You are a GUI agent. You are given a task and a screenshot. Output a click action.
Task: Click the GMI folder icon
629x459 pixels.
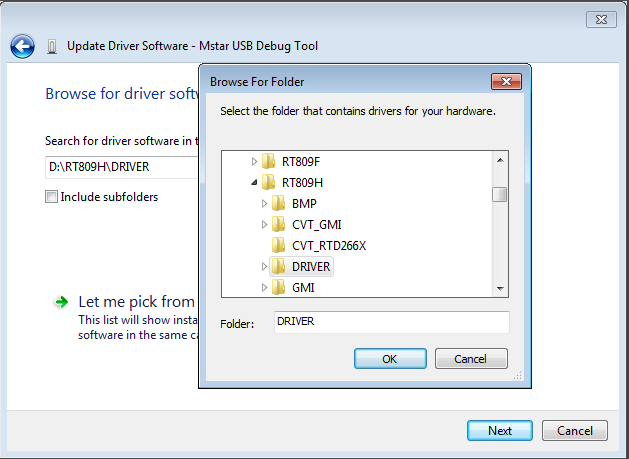pos(278,287)
